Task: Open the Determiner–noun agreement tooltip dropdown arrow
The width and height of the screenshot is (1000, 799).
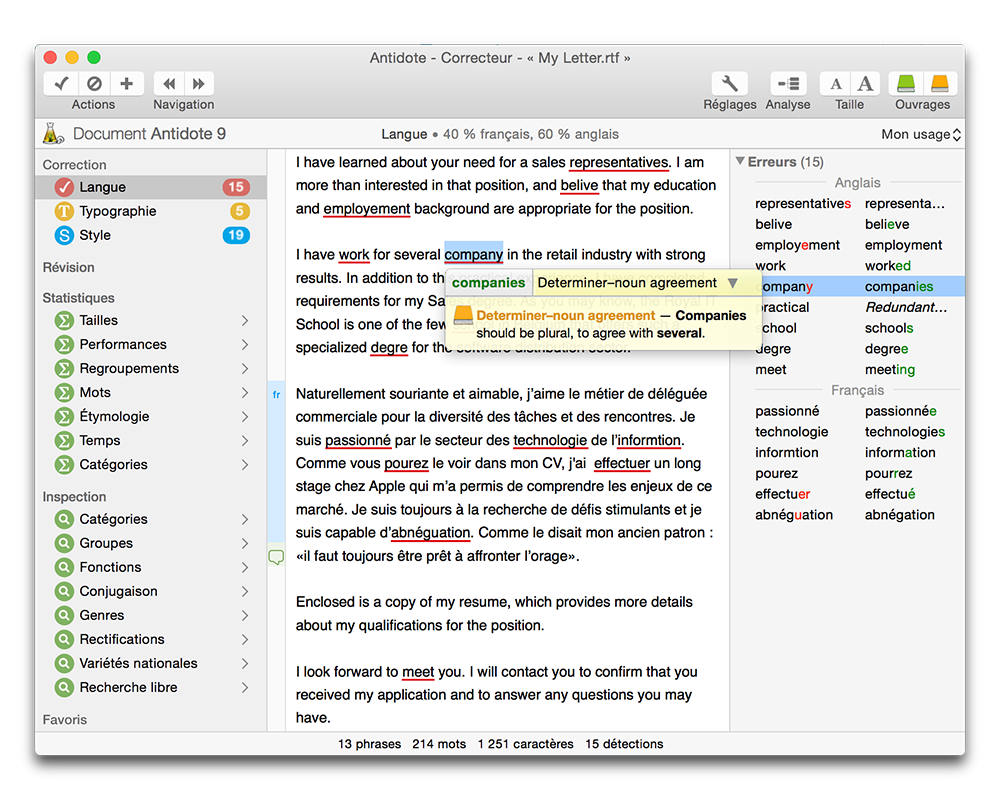Action: click(x=733, y=282)
